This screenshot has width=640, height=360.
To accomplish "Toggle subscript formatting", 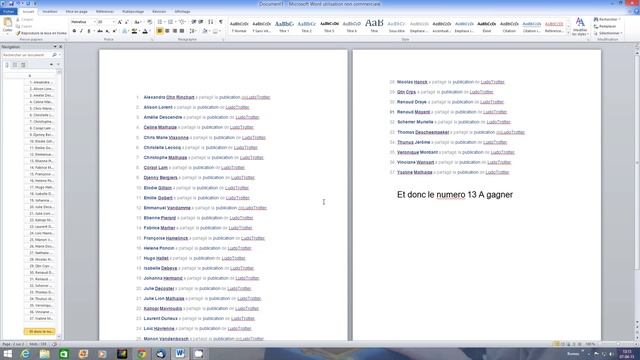I will pyautogui.click(x=107, y=31).
